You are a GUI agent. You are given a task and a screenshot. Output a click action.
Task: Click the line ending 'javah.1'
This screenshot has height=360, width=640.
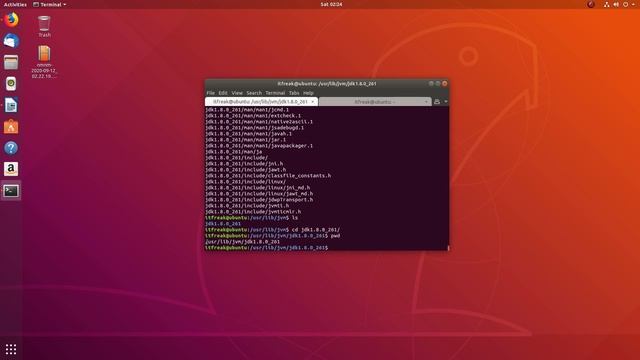point(249,134)
